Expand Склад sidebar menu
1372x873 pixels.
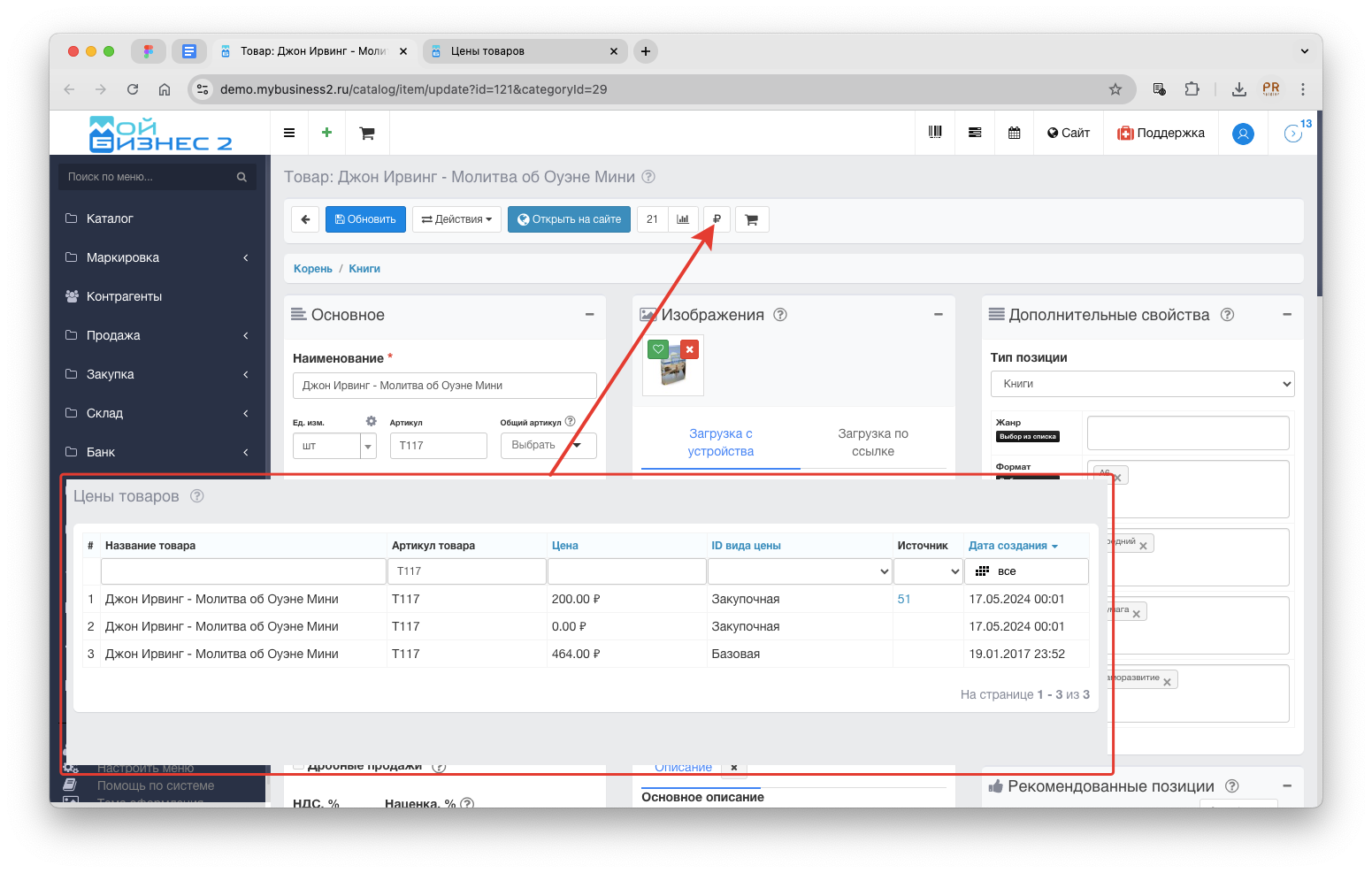click(157, 413)
